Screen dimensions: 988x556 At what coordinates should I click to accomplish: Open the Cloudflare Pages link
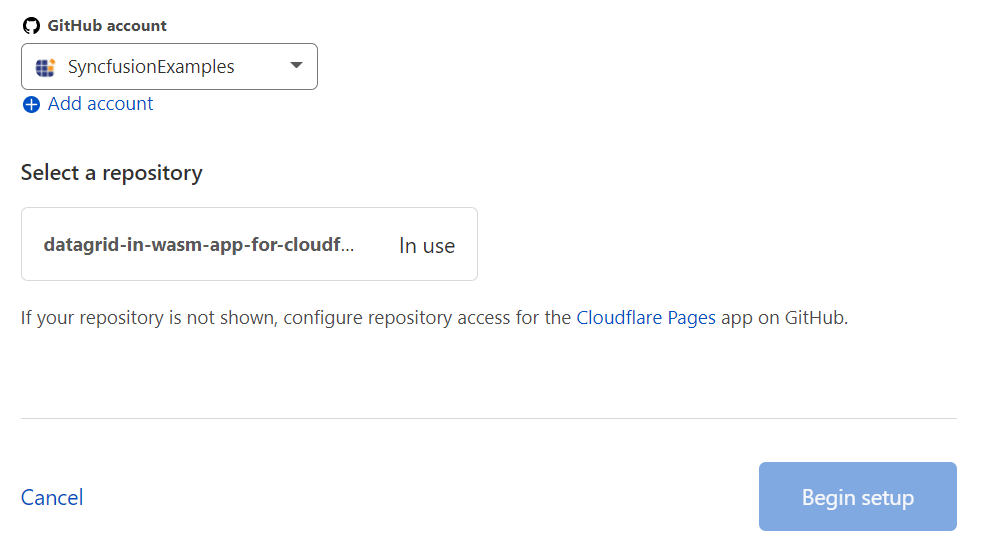646,318
